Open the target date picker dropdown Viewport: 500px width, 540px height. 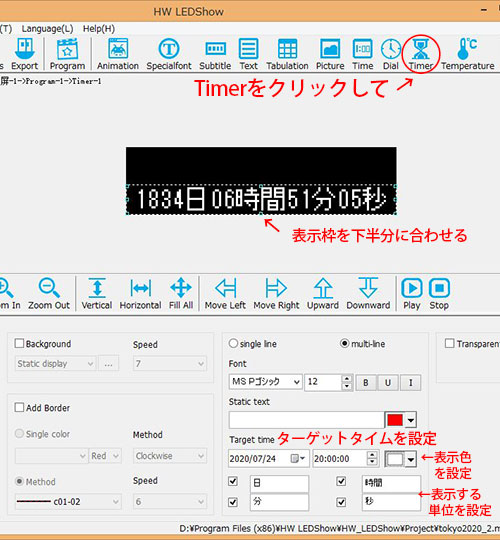pyautogui.click(x=298, y=458)
